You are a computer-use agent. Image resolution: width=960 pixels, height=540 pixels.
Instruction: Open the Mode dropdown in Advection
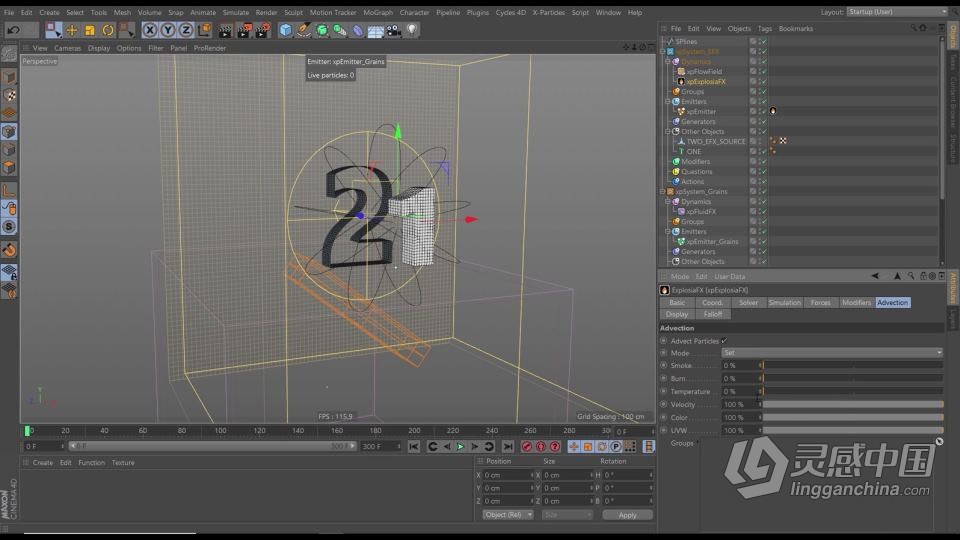[832, 353]
